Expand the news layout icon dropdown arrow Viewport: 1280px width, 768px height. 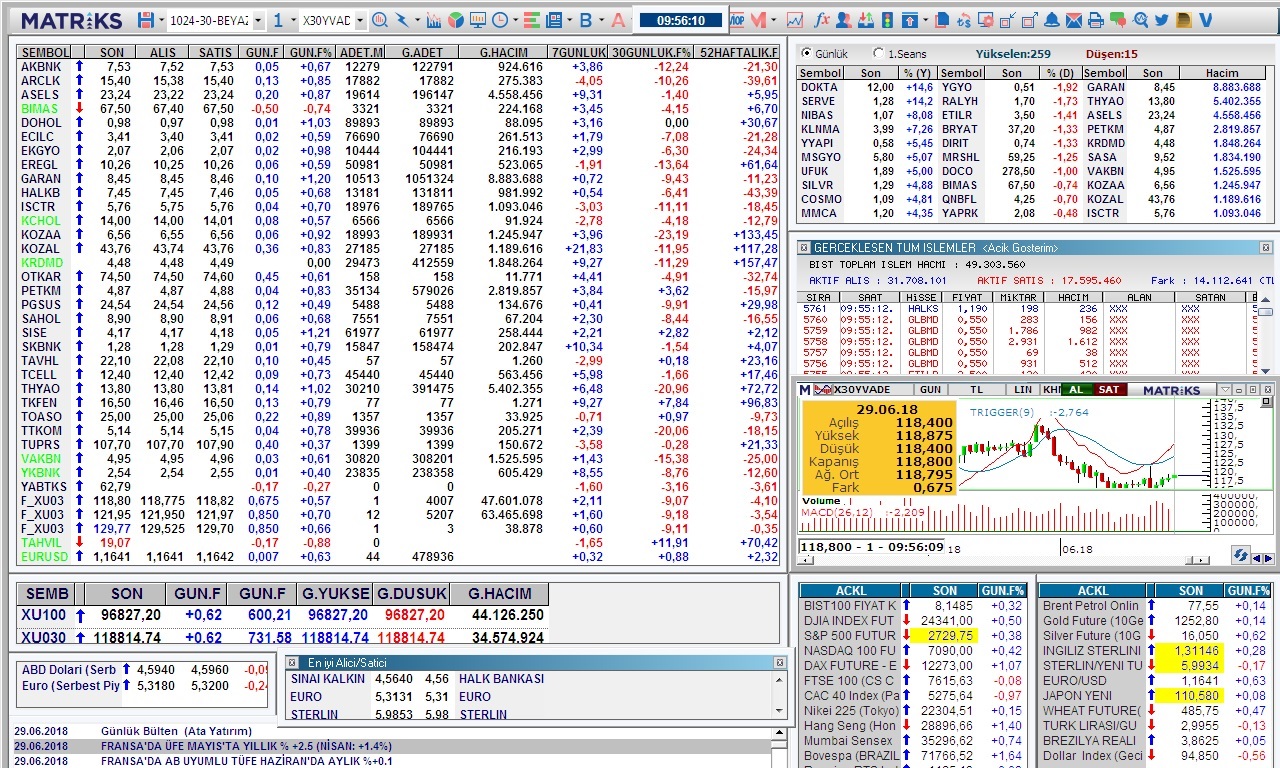570,20
